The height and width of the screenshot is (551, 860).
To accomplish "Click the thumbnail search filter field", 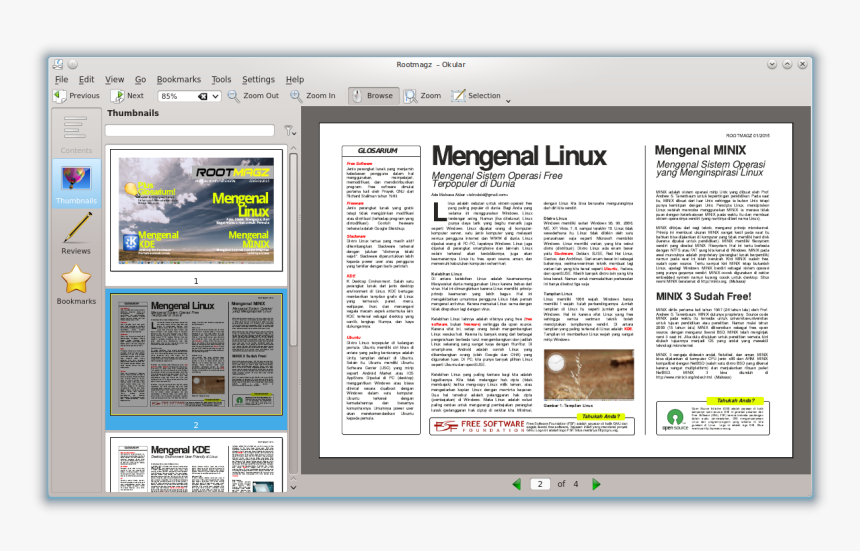I will tap(190, 130).
